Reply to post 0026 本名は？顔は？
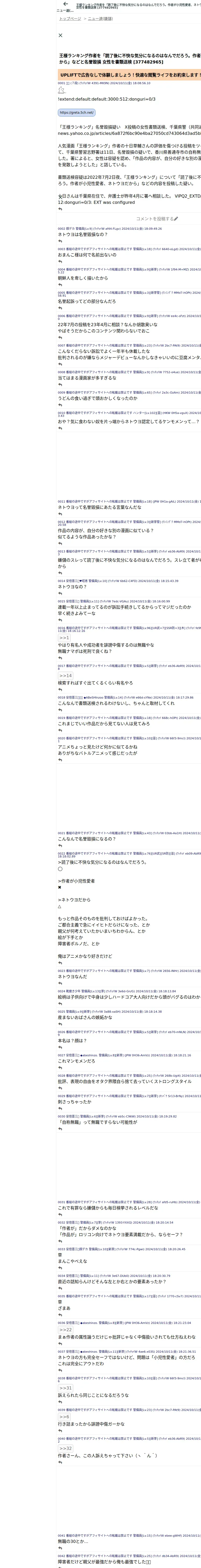 (x=60, y=1048)
